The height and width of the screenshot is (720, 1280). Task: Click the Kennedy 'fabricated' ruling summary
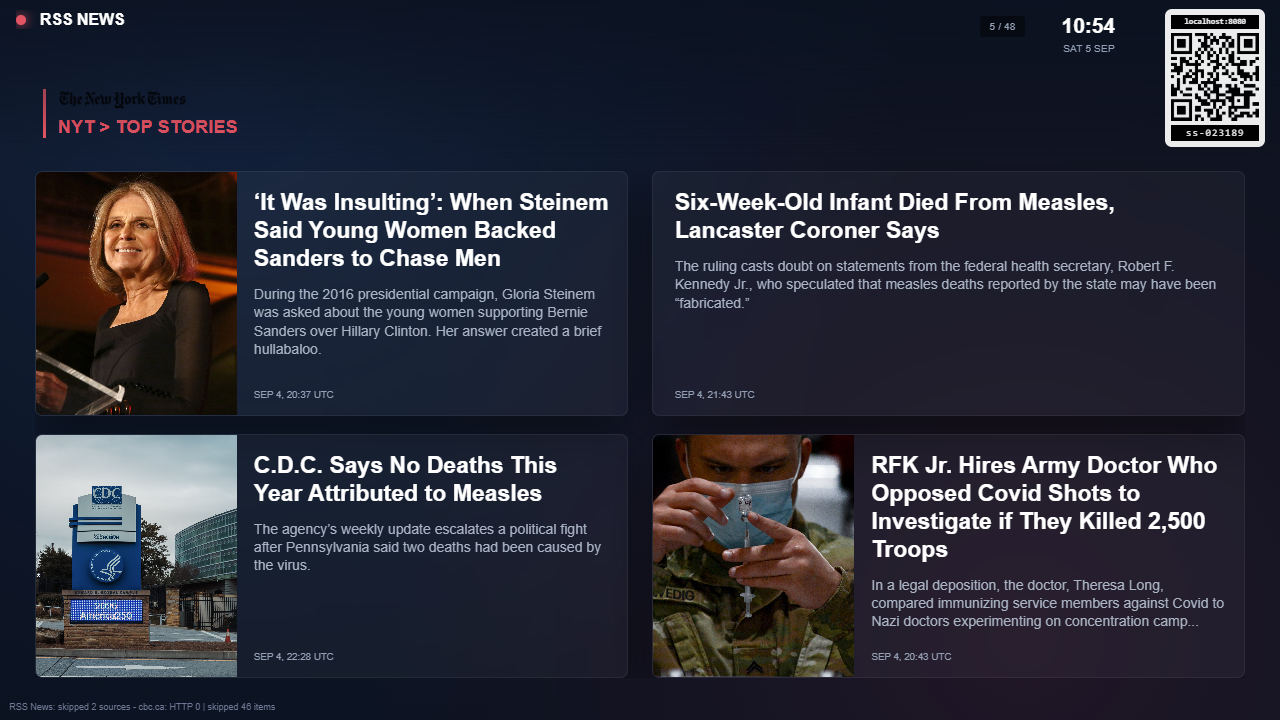click(945, 284)
